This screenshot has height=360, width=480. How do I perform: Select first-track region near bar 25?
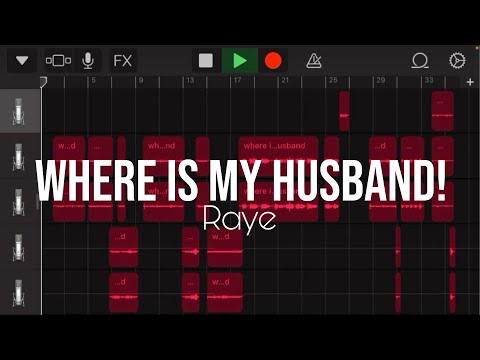click(x=344, y=111)
